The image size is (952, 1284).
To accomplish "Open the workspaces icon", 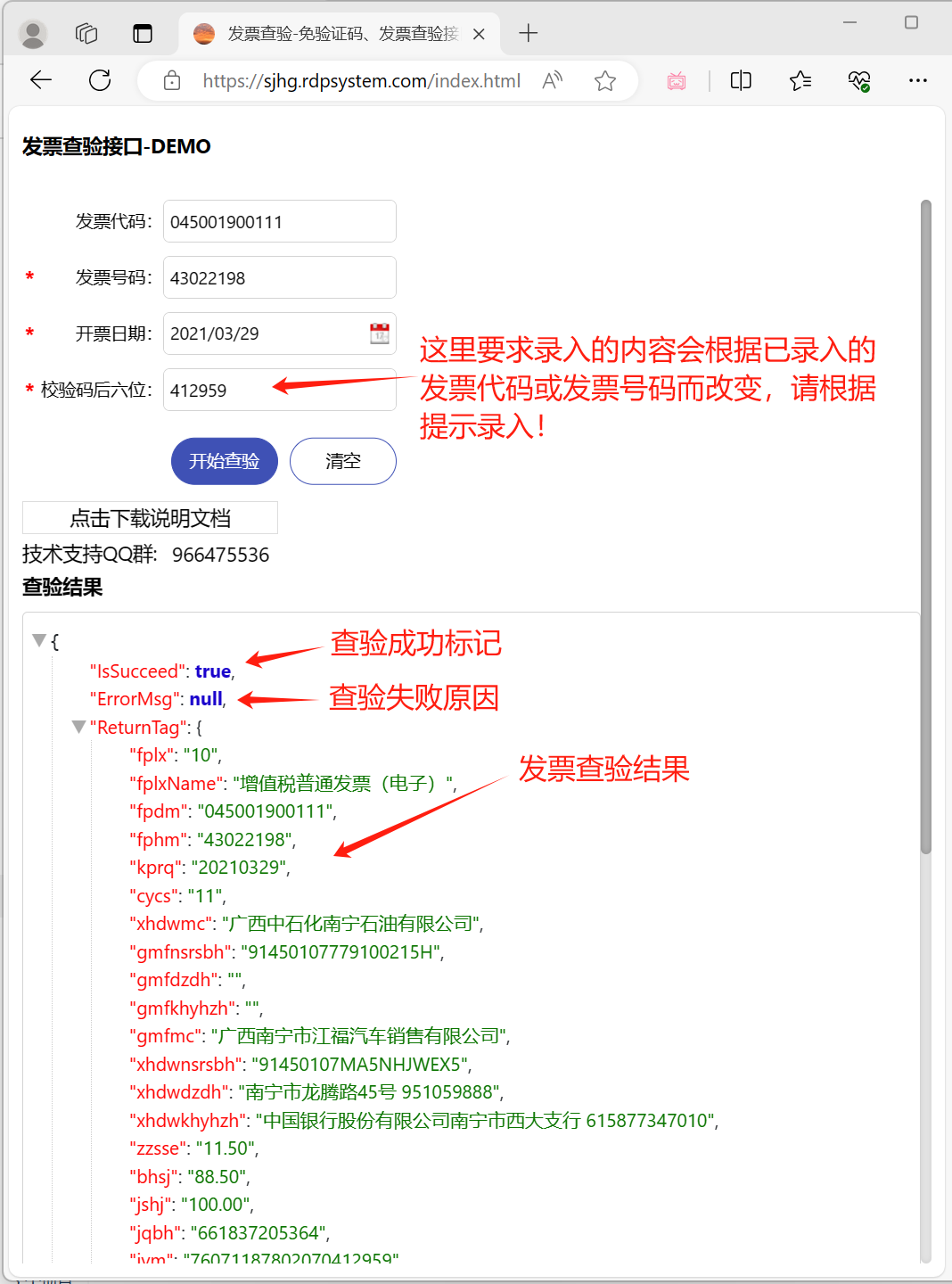I will (86, 34).
